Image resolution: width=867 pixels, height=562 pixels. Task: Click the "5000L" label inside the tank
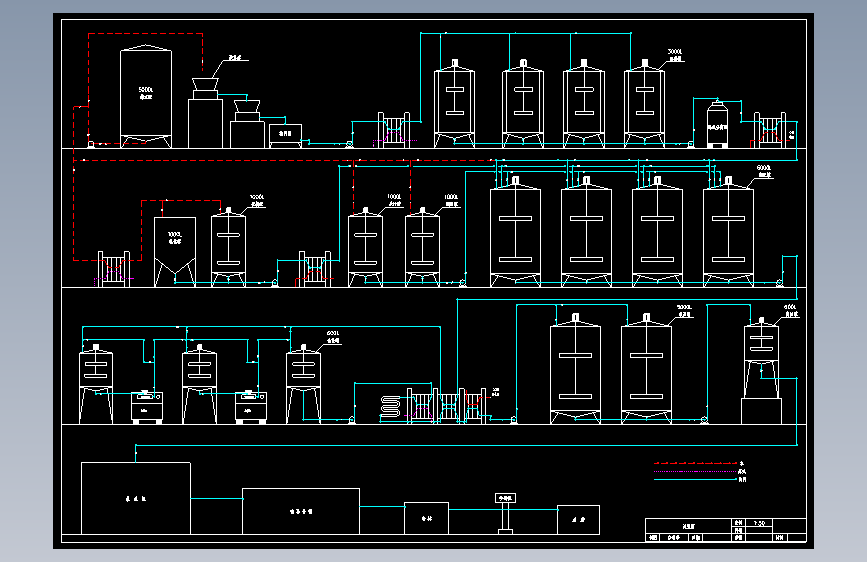[x=146, y=90]
